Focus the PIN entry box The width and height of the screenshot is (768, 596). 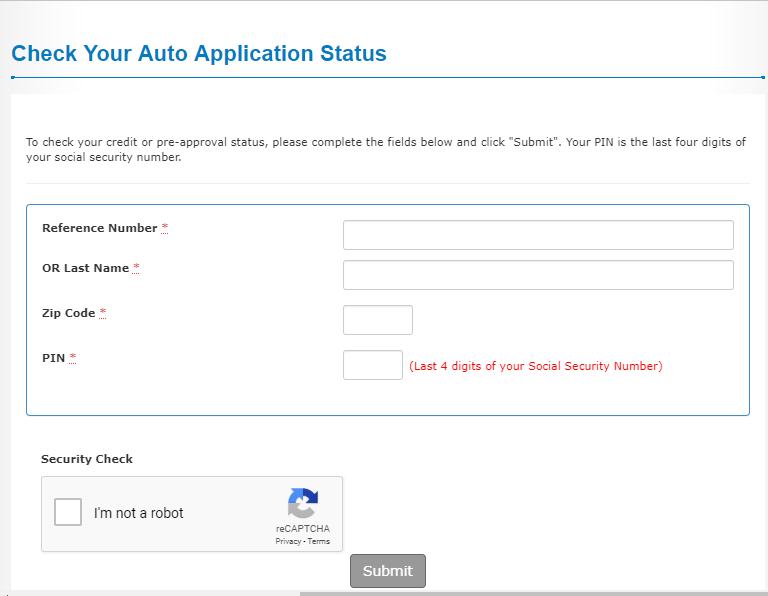373,365
